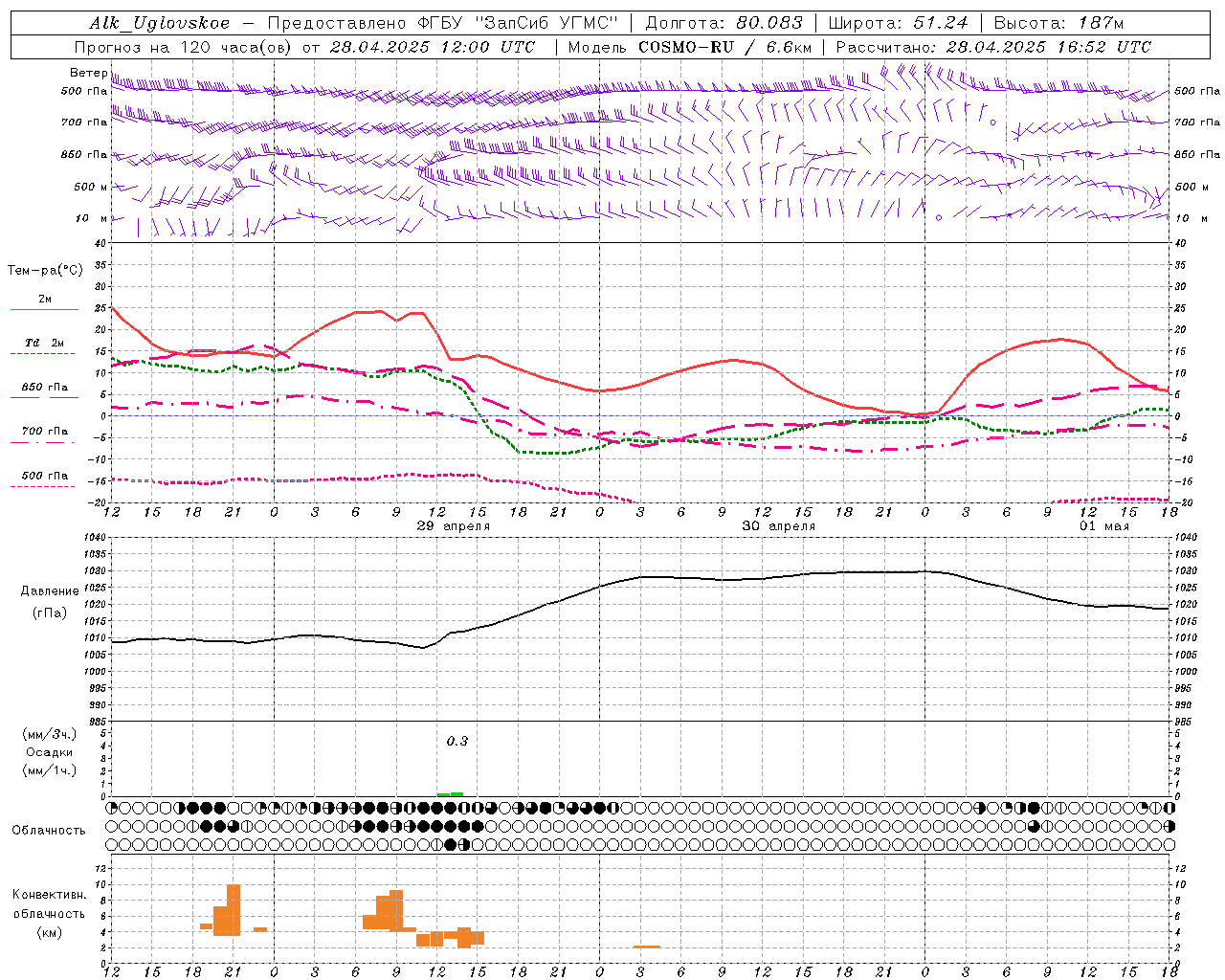The height and width of the screenshot is (980, 1225).
Task: Click the 'Тем-ра(°C)' axis title
Action: click(x=45, y=271)
